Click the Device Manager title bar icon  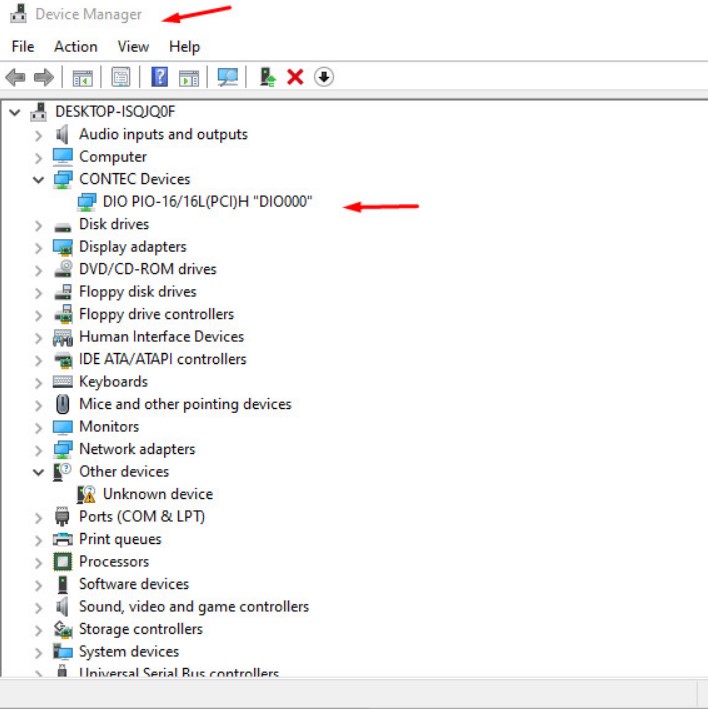[x=19, y=14]
